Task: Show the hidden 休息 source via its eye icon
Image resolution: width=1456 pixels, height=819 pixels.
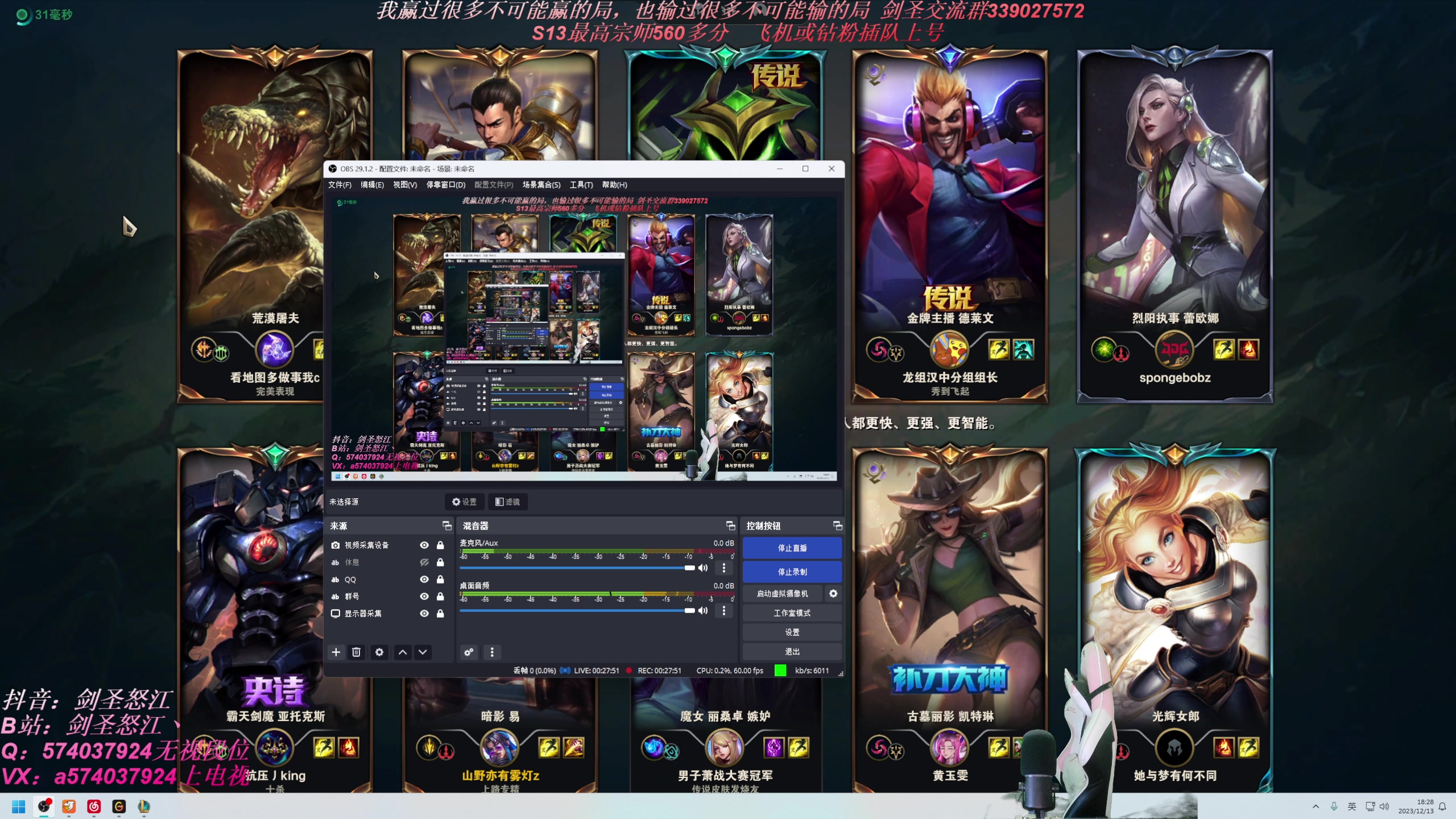Action: [x=424, y=562]
